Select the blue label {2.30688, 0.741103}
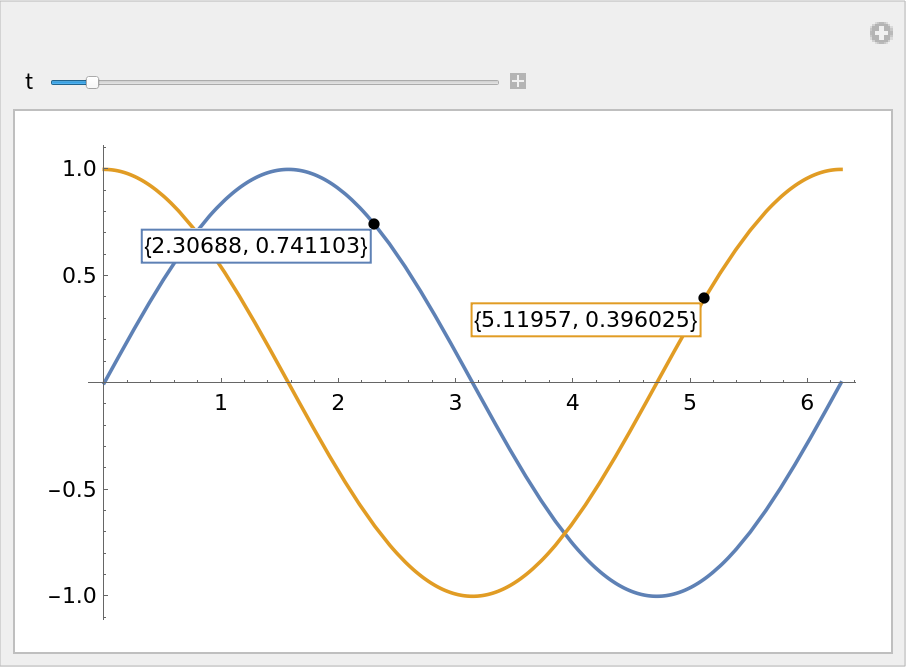The height and width of the screenshot is (668, 906). click(256, 246)
